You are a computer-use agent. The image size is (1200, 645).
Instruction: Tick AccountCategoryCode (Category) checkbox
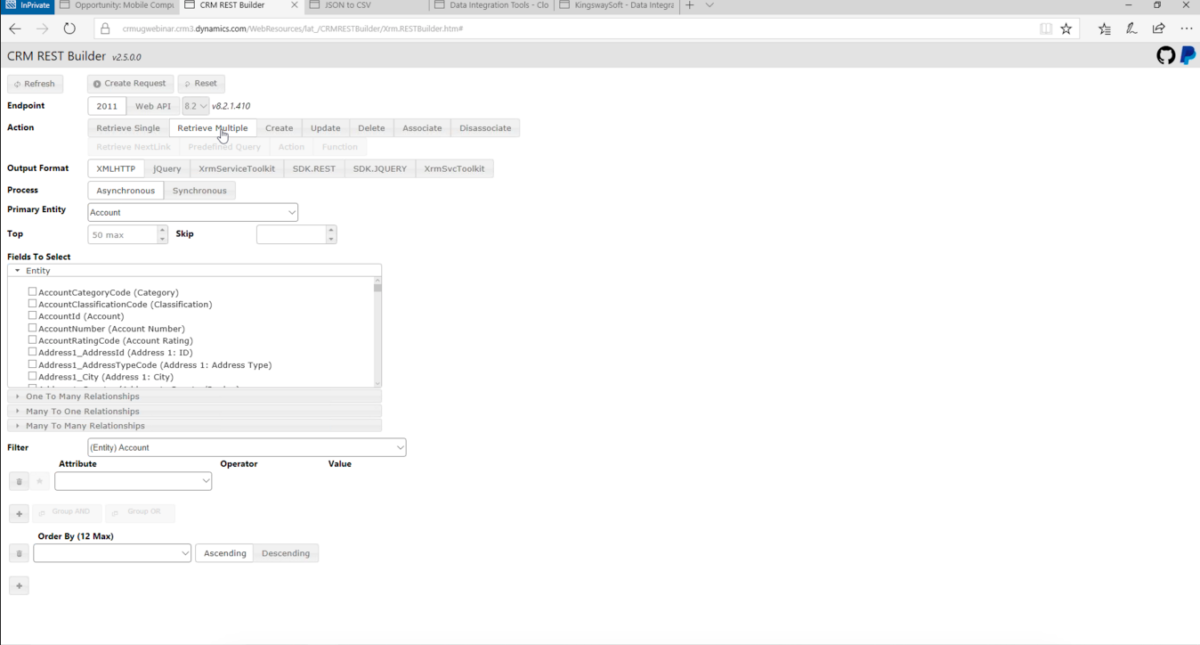tap(32, 292)
